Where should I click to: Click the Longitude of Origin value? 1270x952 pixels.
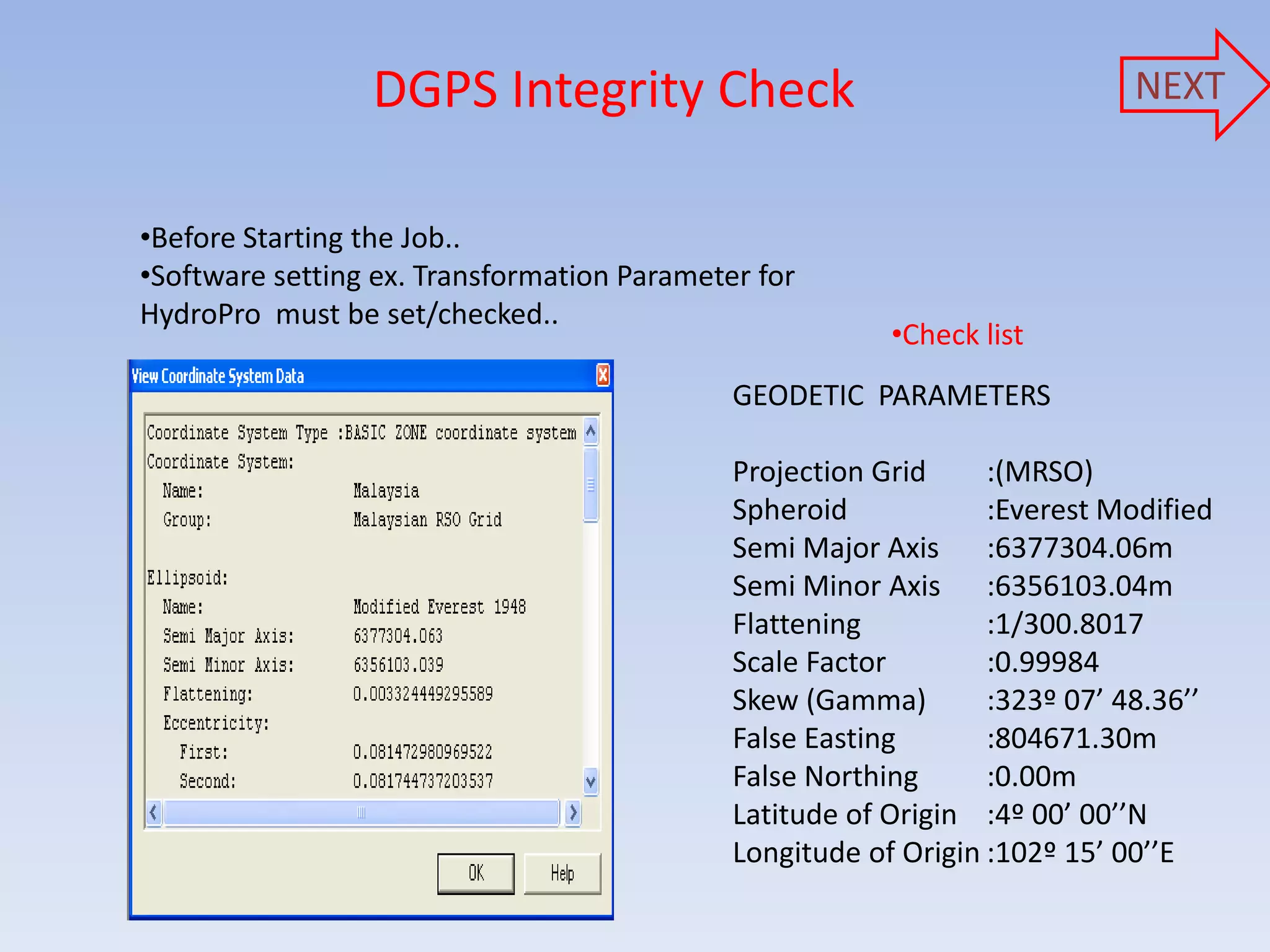click(1080, 853)
